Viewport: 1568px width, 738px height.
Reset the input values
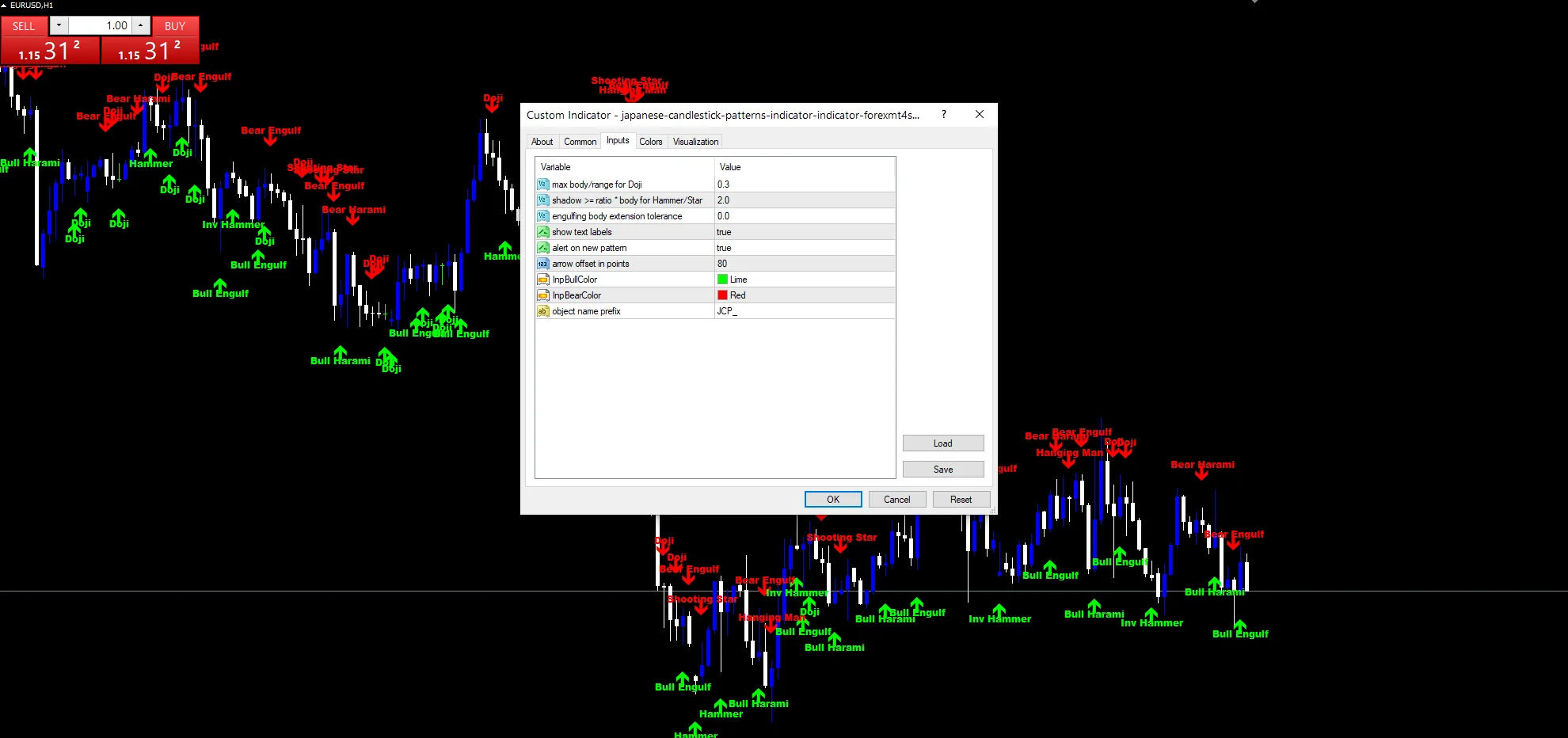click(x=961, y=500)
